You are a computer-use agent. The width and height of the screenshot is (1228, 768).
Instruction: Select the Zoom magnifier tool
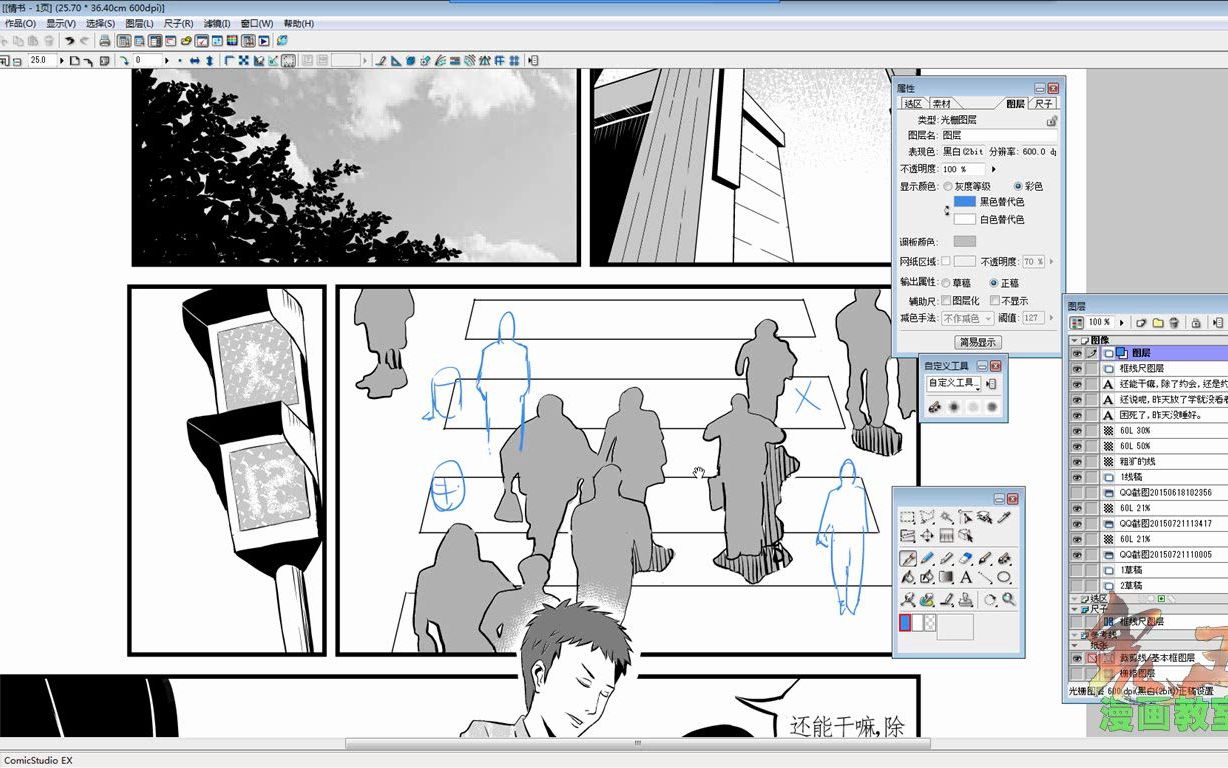pos(1006,600)
